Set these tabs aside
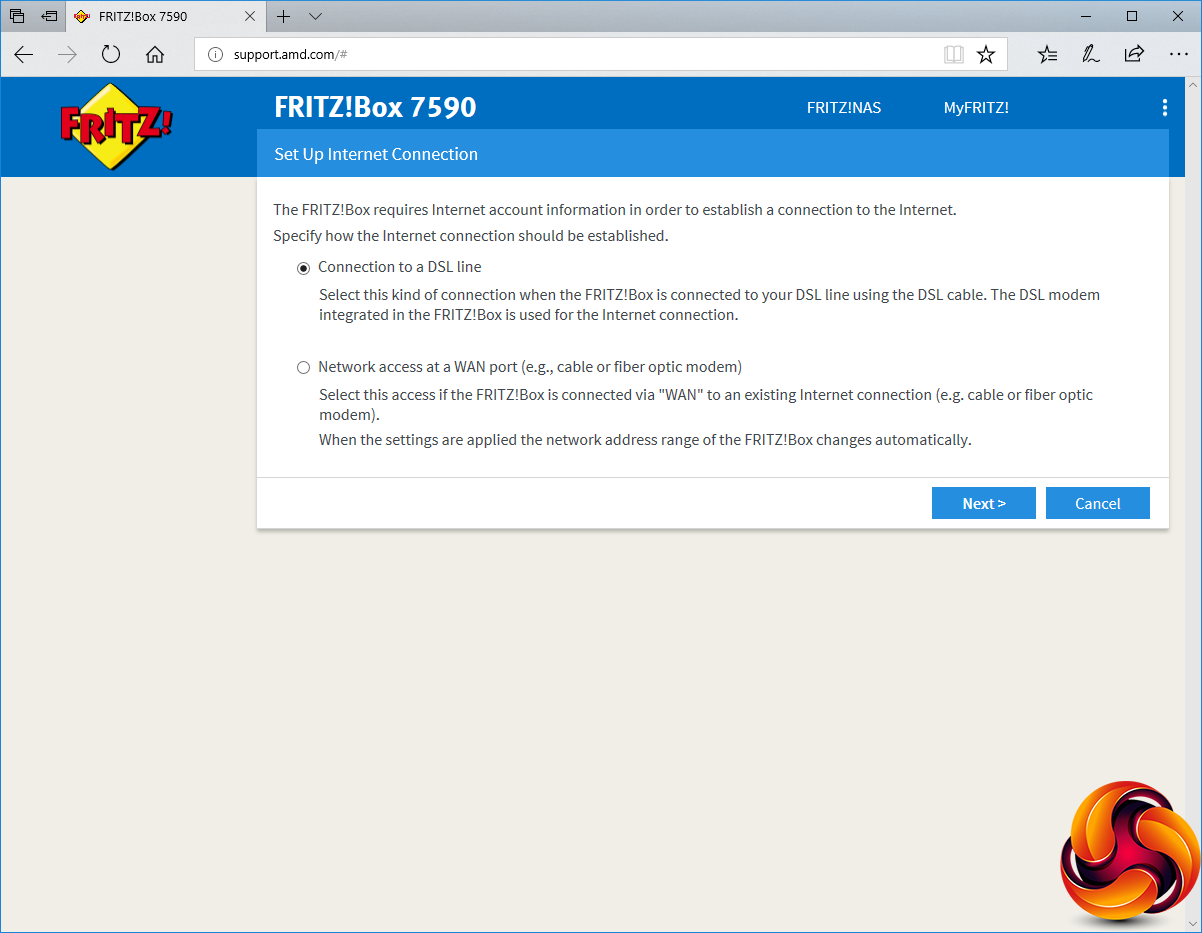This screenshot has height=933, width=1202. [x=49, y=16]
